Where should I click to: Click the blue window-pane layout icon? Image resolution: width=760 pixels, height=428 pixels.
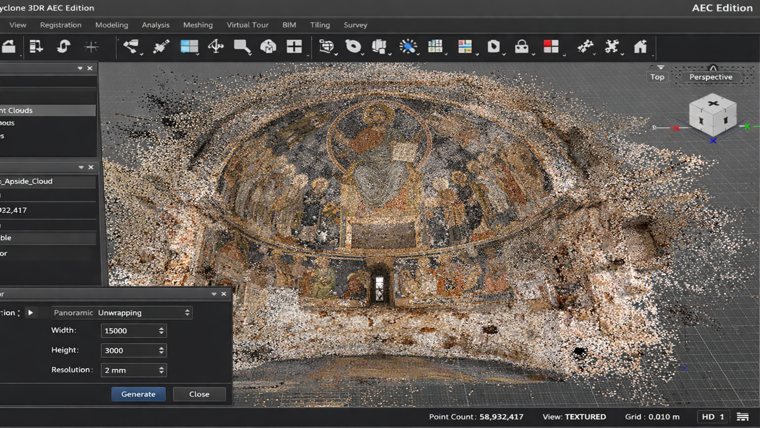point(189,47)
